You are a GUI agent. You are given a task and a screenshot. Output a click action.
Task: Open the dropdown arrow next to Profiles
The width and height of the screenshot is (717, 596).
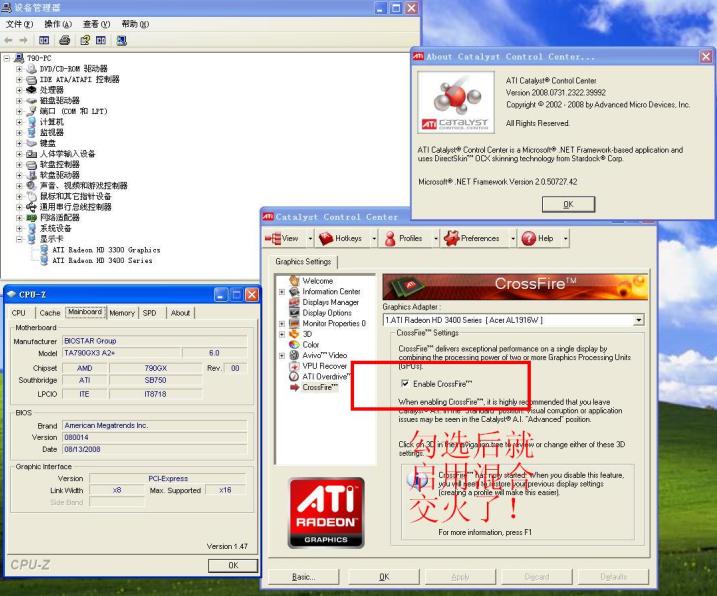click(x=435, y=239)
